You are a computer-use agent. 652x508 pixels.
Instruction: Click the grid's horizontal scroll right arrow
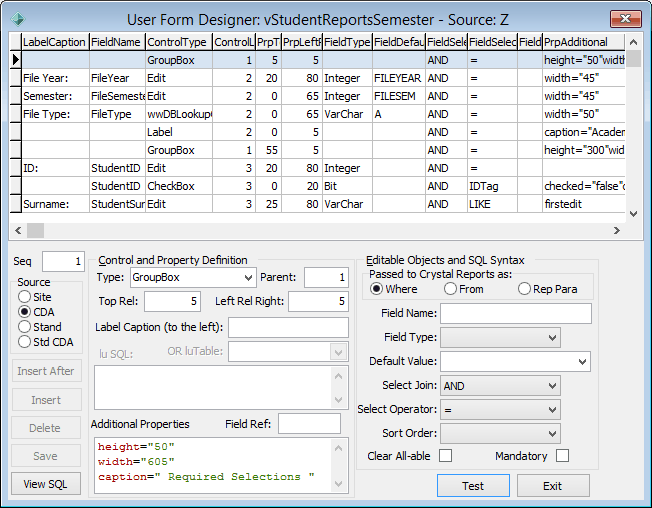[x=617, y=230]
